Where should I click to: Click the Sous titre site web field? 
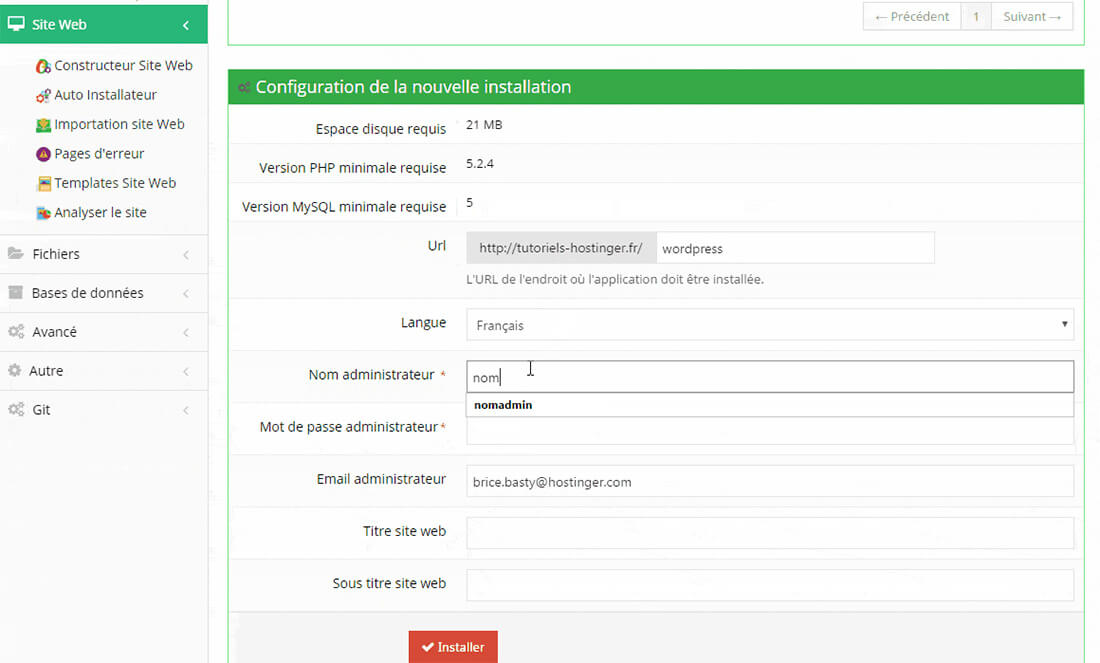pyautogui.click(x=770, y=585)
